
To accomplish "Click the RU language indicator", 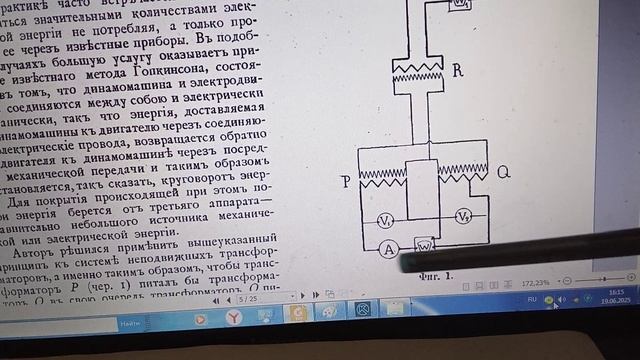I will click(531, 300).
